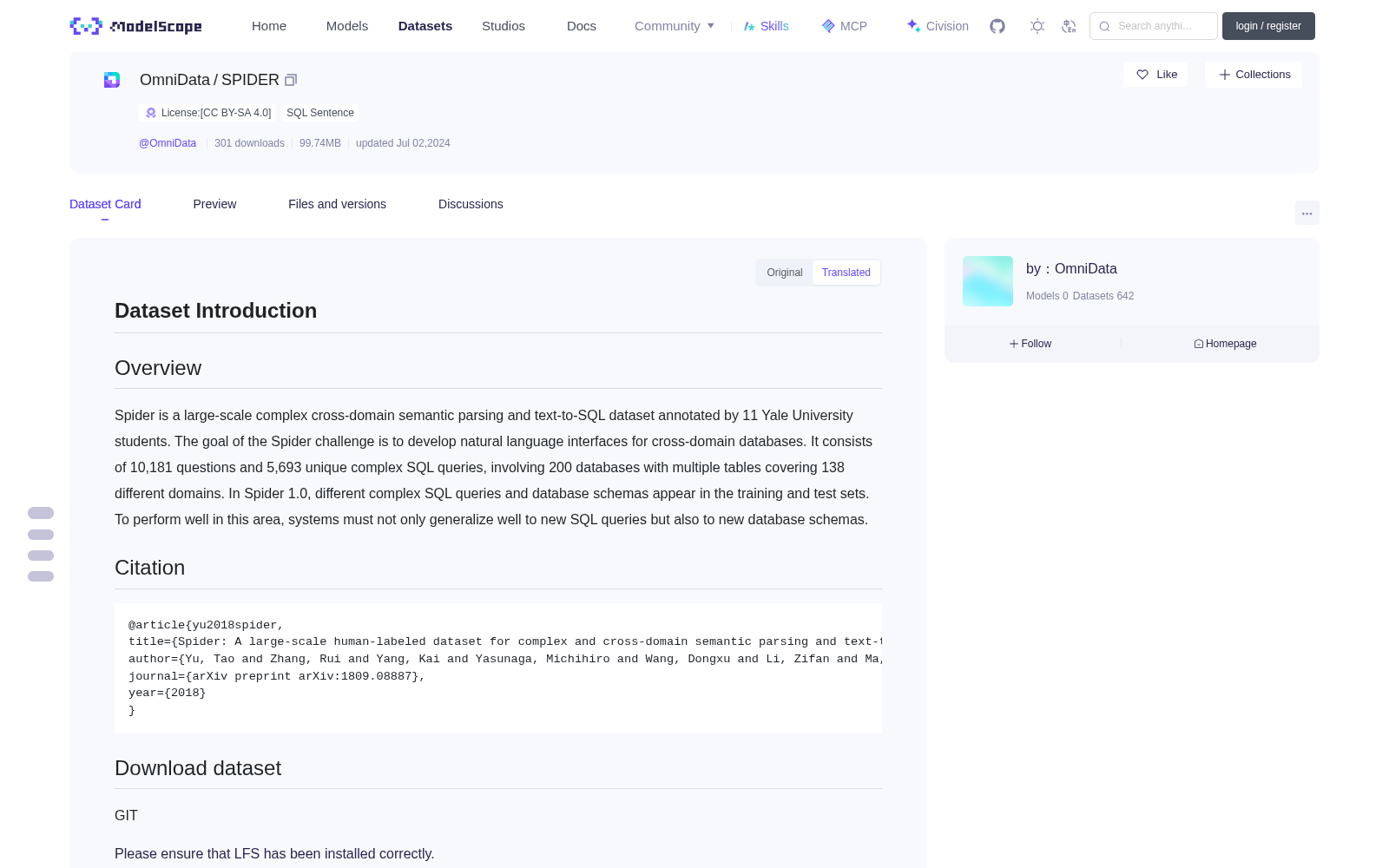Switch card view to Original
Image resolution: width=1389 pixels, height=868 pixels.
pos(785,273)
